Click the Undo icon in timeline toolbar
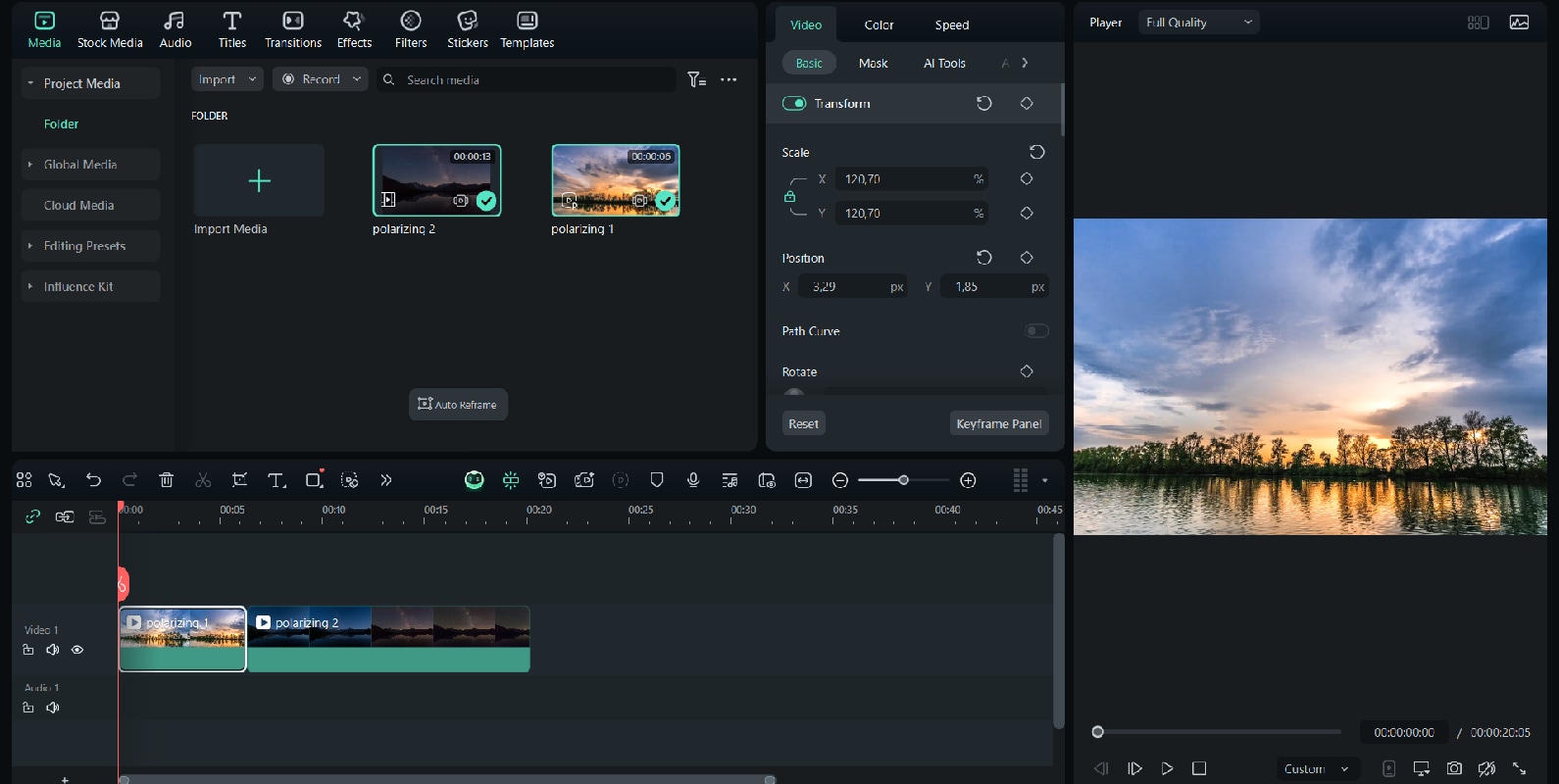Viewport: 1559px width, 784px height. (x=93, y=480)
